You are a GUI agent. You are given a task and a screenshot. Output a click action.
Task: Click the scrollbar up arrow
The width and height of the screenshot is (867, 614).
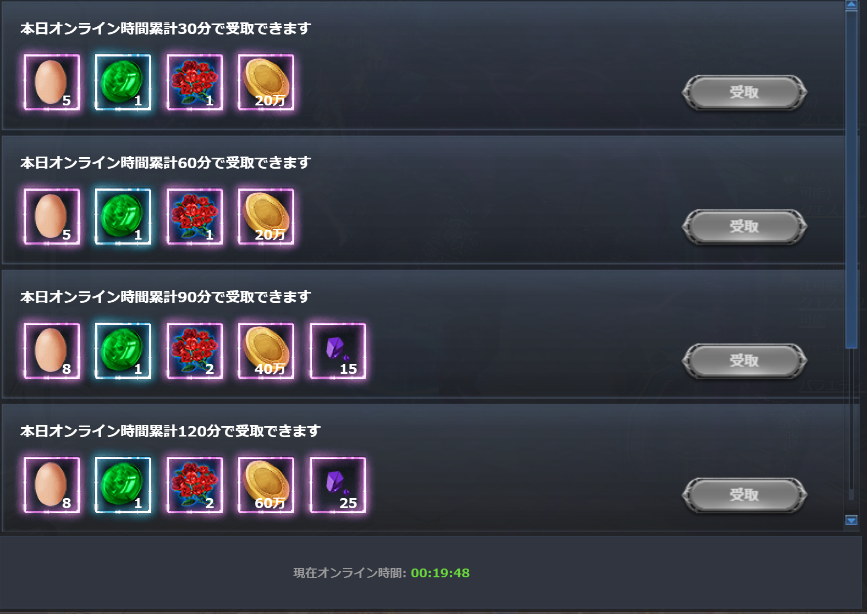tap(852, 5)
